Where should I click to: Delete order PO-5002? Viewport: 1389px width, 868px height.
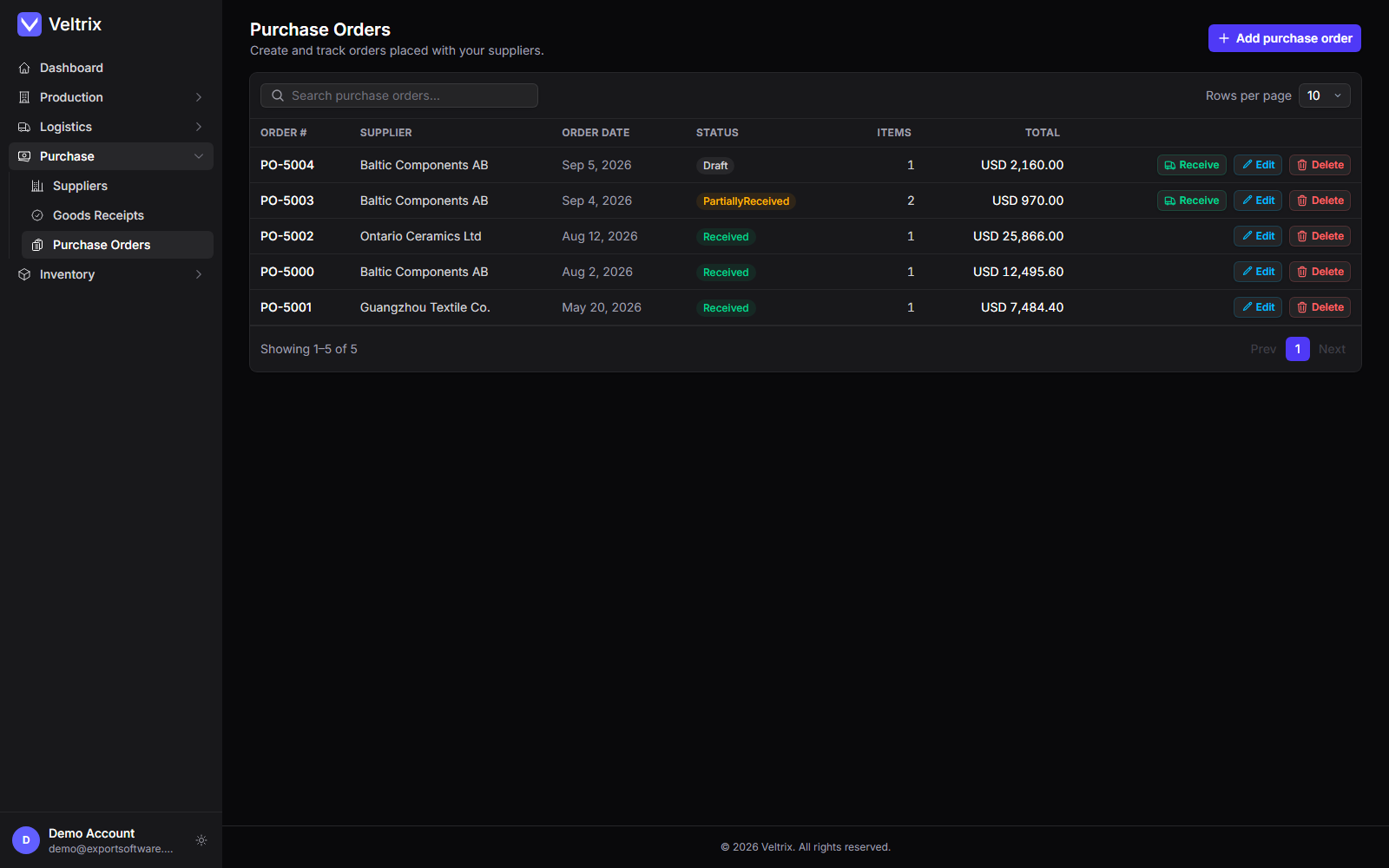(x=1320, y=236)
